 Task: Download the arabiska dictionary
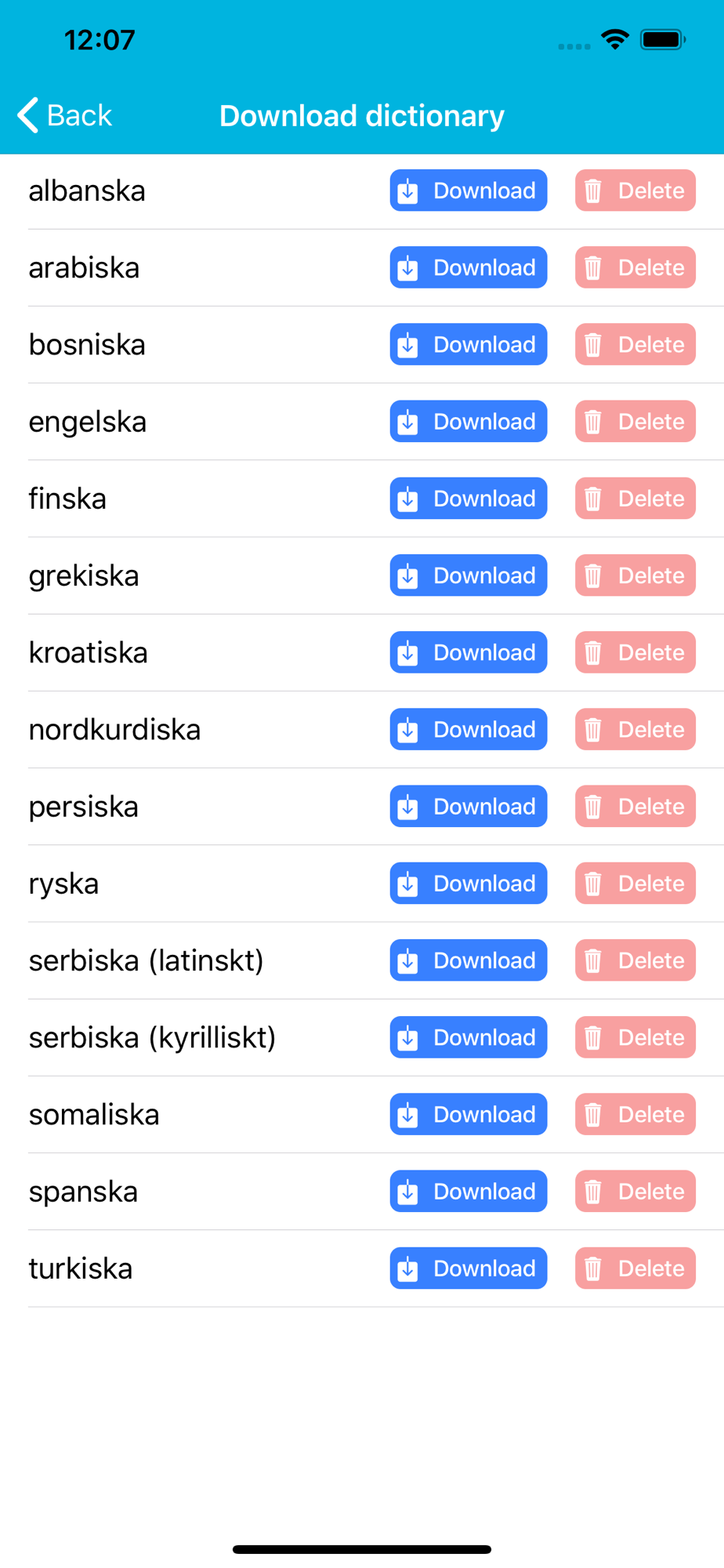(x=469, y=267)
